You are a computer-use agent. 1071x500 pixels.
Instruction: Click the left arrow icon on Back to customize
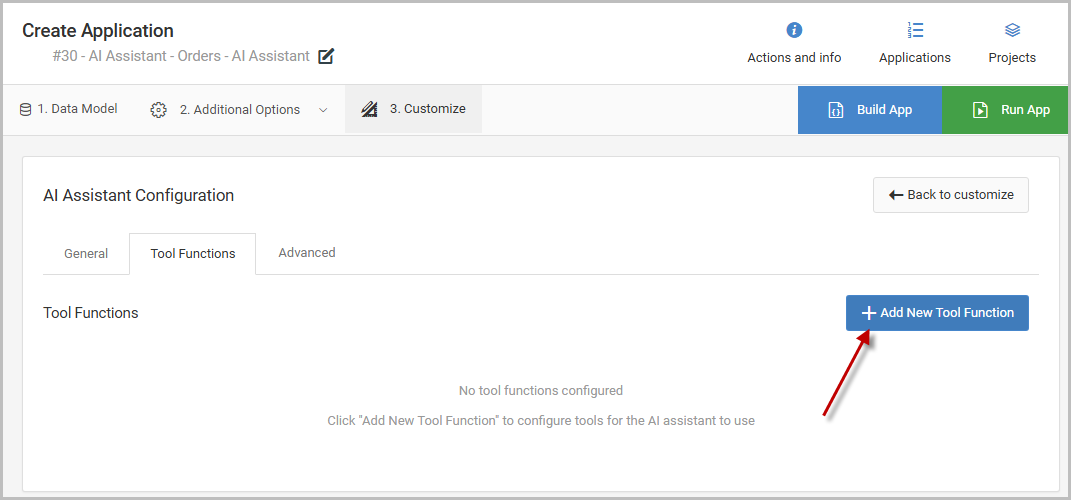pos(896,195)
